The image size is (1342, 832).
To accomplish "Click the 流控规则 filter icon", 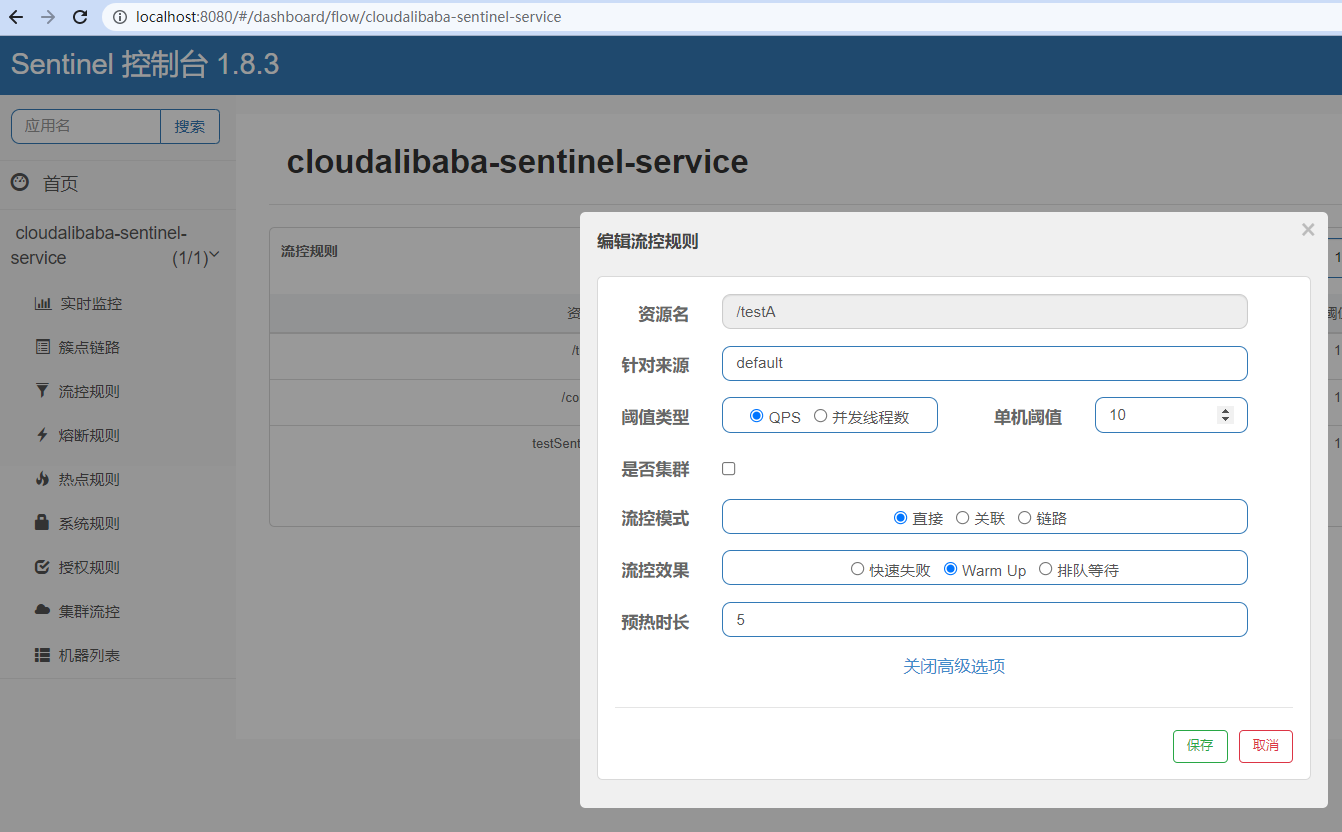I will [42, 391].
